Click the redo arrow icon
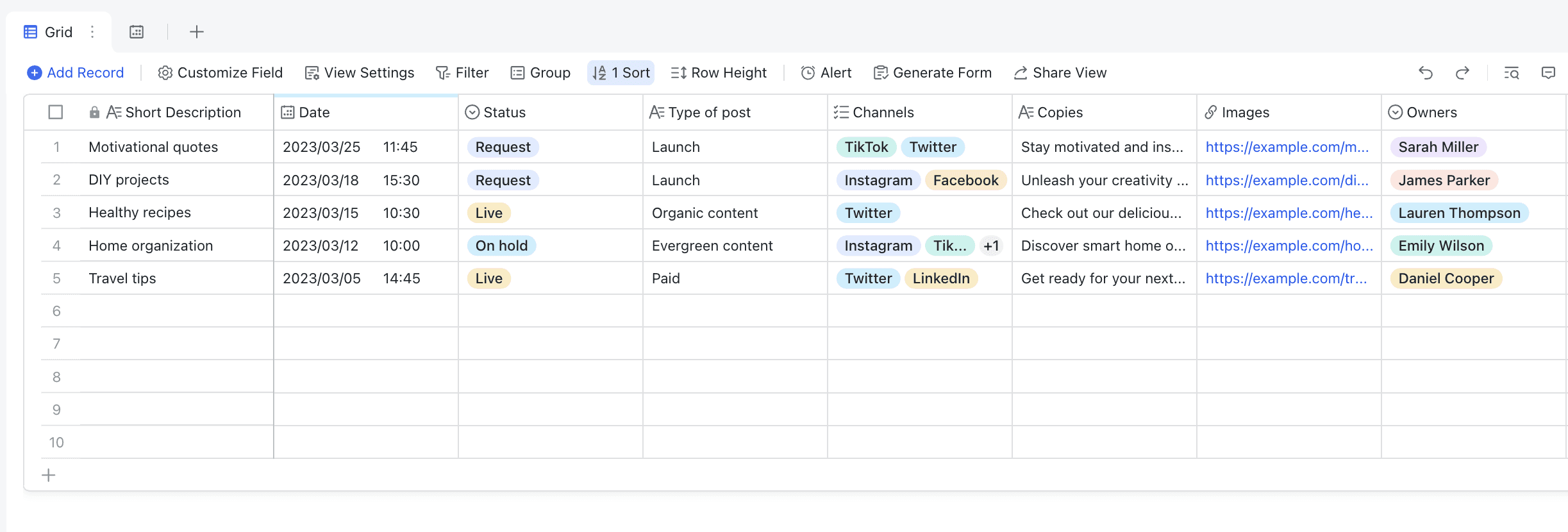This screenshot has width=1568, height=532. pos(1462,73)
